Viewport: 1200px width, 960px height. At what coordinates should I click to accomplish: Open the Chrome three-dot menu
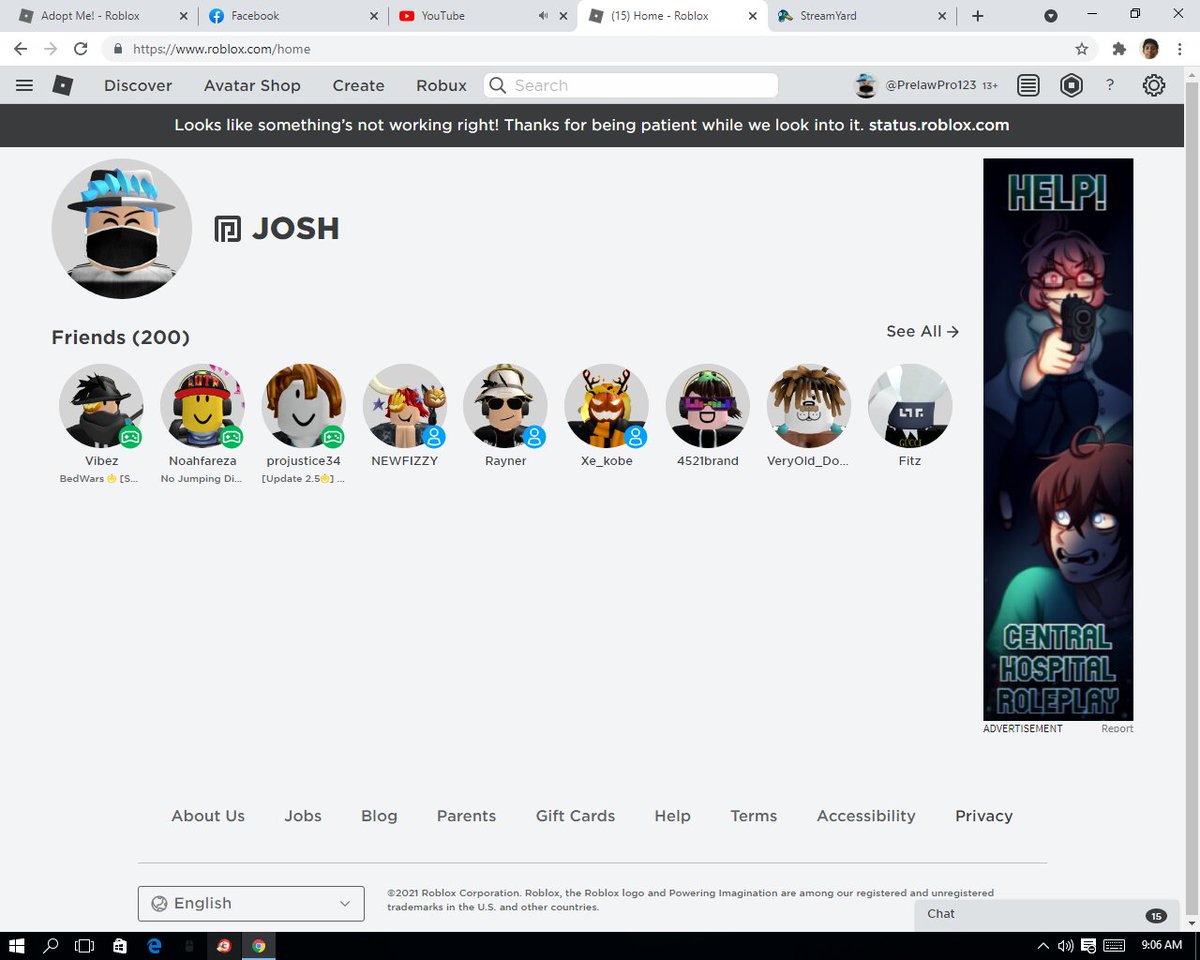(x=1181, y=48)
